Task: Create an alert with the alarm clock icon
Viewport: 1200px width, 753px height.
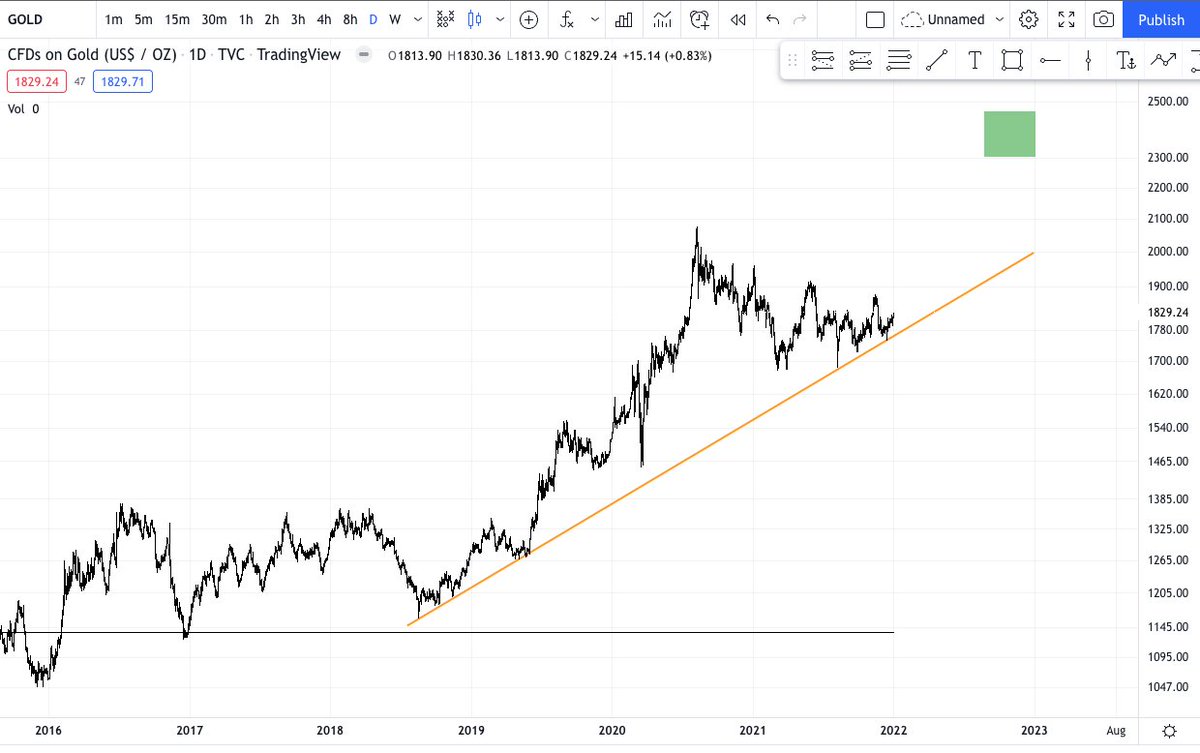Action: coord(700,19)
